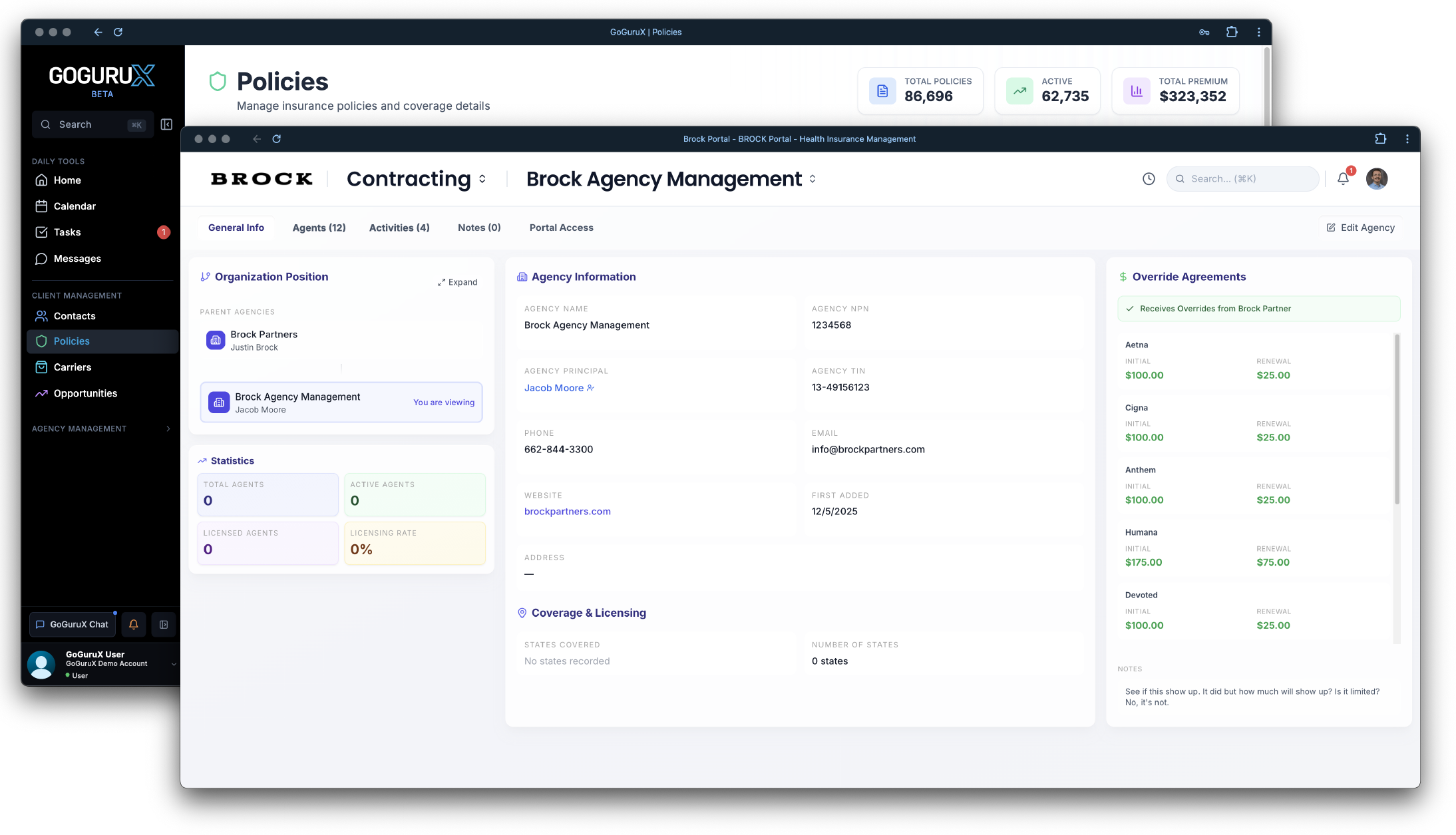This screenshot has height=835, width=1456.
Task: Reload the Brock Portal page
Action: (x=277, y=139)
